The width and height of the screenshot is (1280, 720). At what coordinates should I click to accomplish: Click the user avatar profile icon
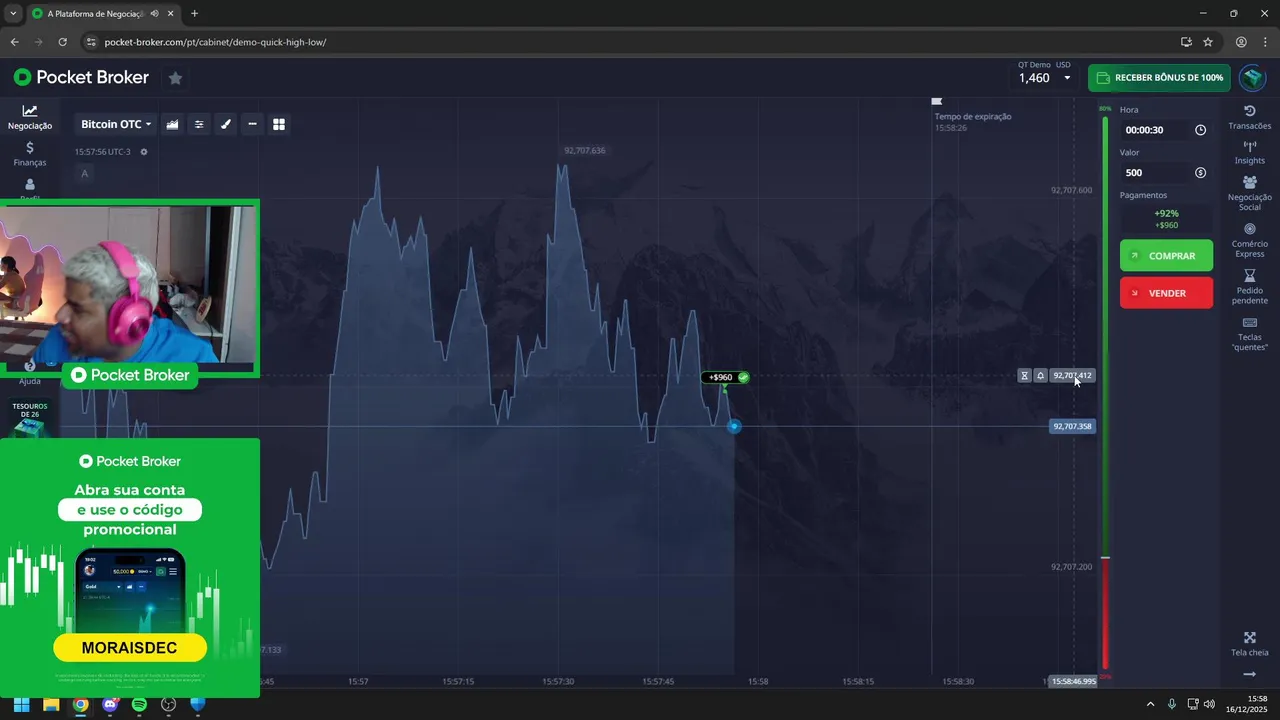pos(1252,78)
